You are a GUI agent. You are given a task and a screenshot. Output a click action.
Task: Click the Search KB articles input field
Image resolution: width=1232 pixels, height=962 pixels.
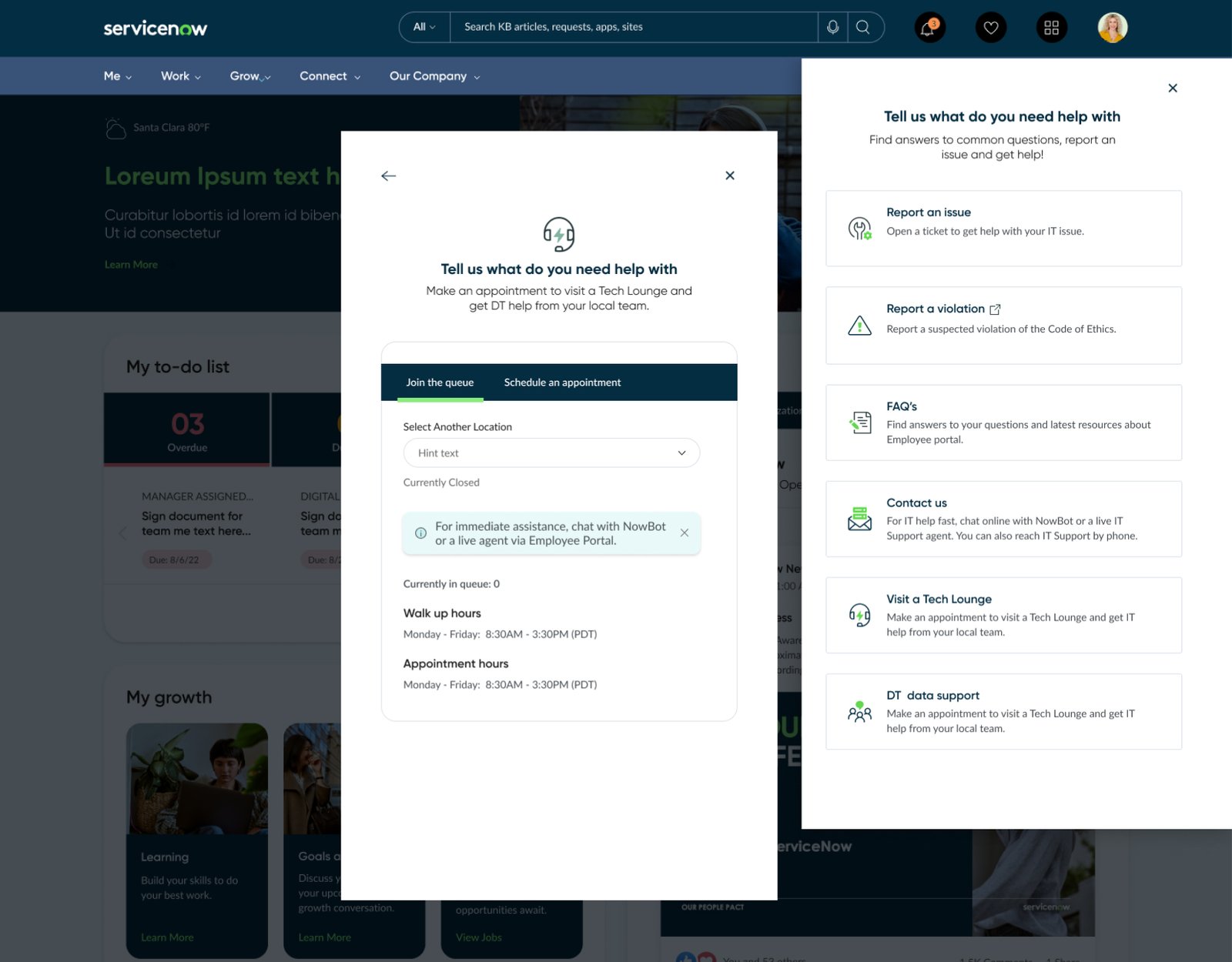tap(634, 27)
